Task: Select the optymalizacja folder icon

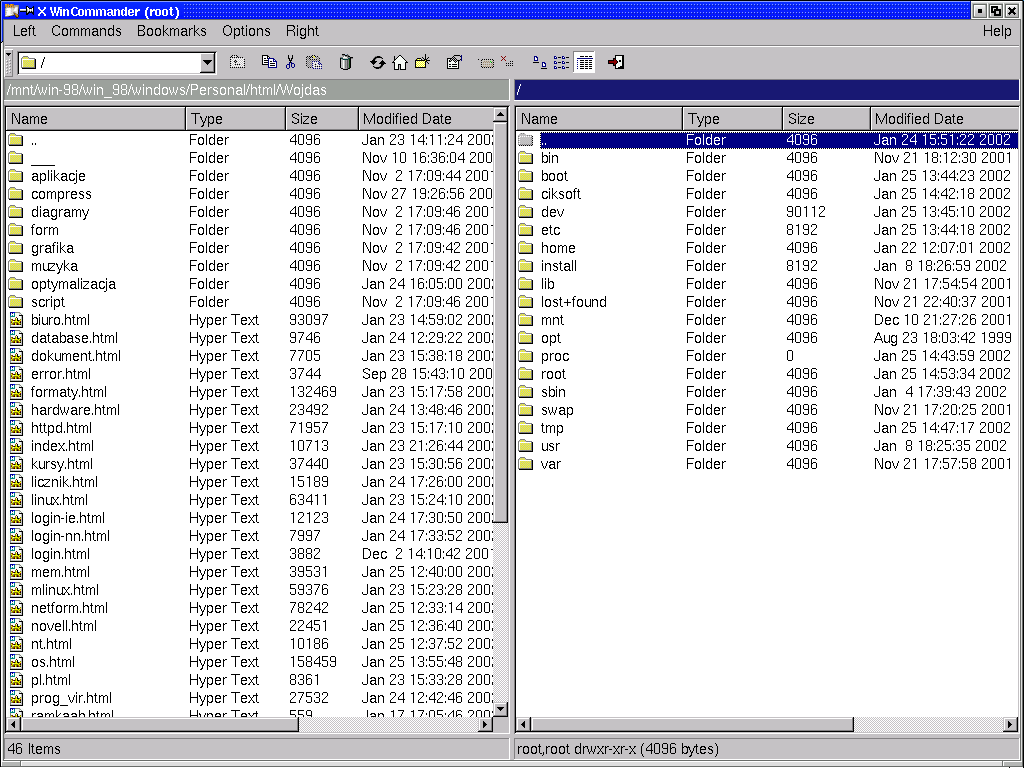Action: [x=16, y=284]
